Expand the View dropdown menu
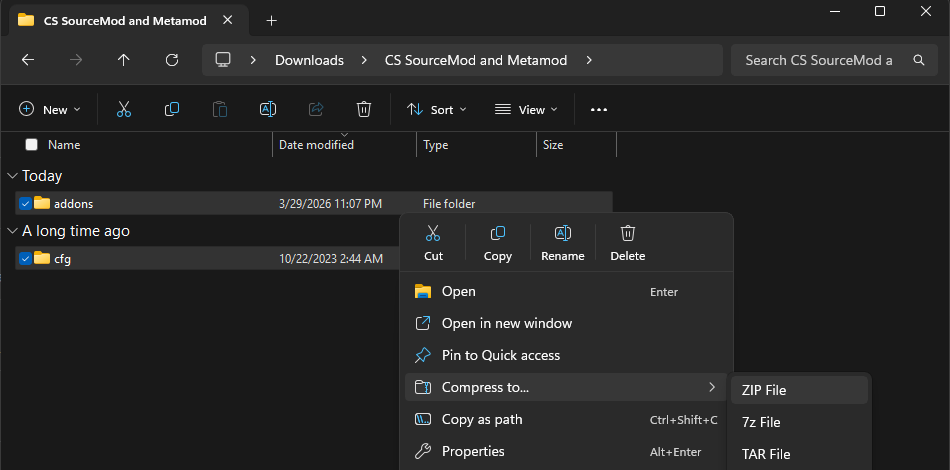The height and width of the screenshot is (470, 950). point(526,109)
